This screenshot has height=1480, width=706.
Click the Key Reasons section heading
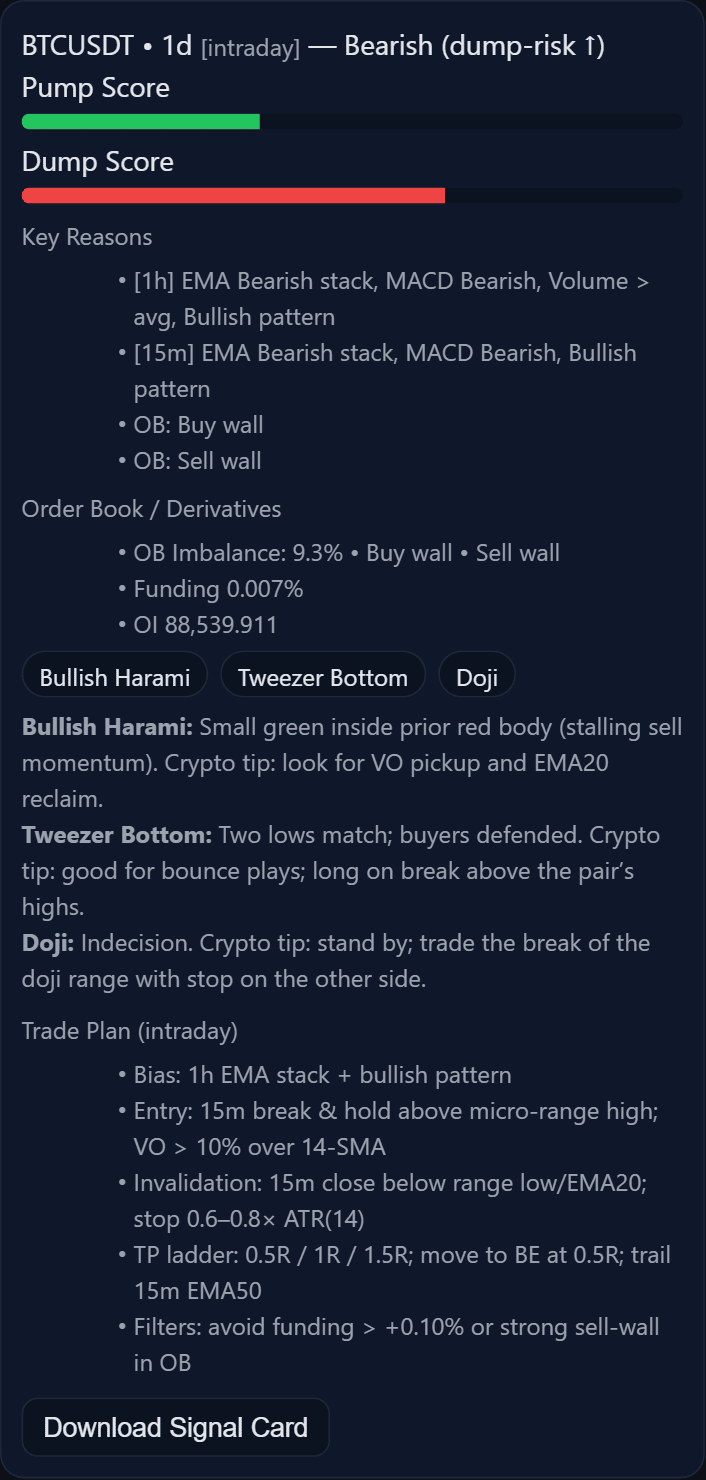coord(87,237)
